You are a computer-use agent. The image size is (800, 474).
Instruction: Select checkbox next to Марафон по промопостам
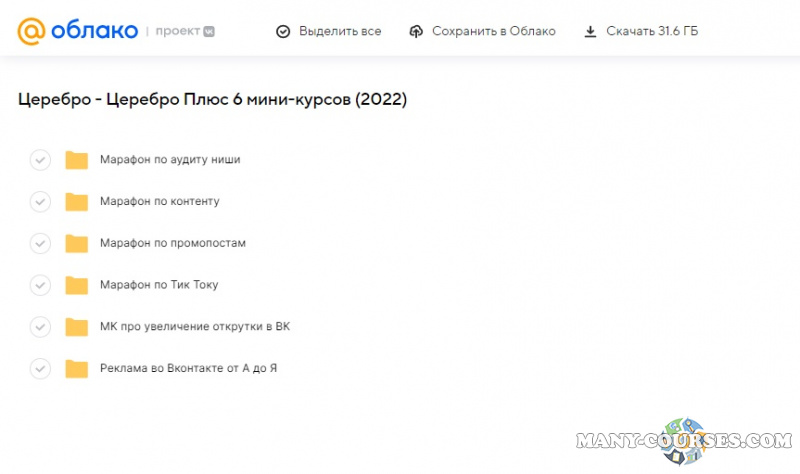tap(40, 244)
